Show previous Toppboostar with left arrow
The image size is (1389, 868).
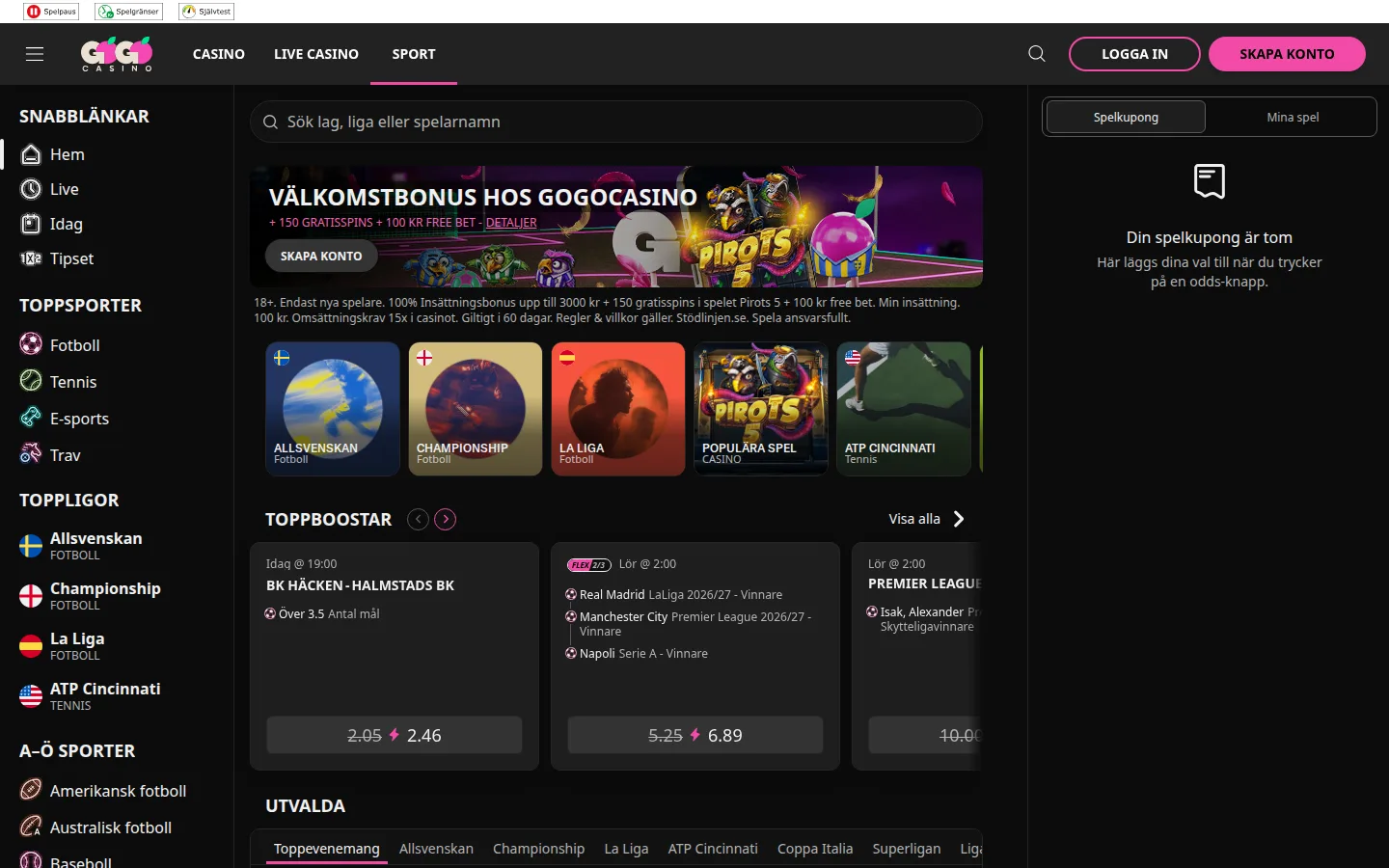[418, 519]
